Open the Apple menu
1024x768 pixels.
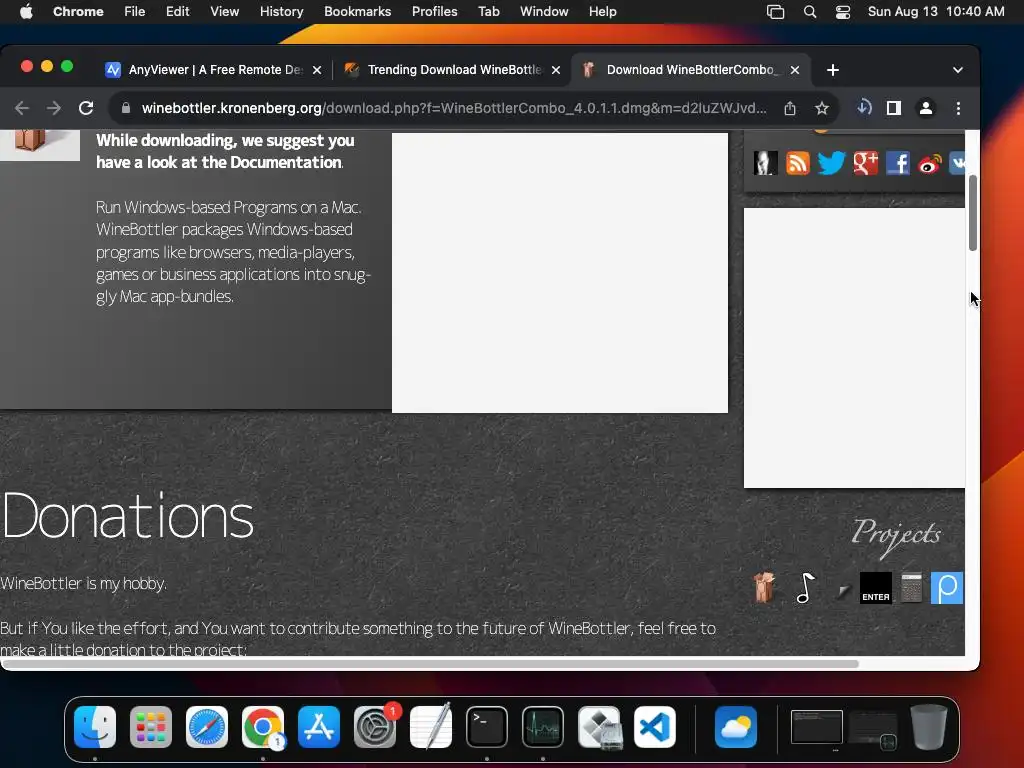point(26,12)
